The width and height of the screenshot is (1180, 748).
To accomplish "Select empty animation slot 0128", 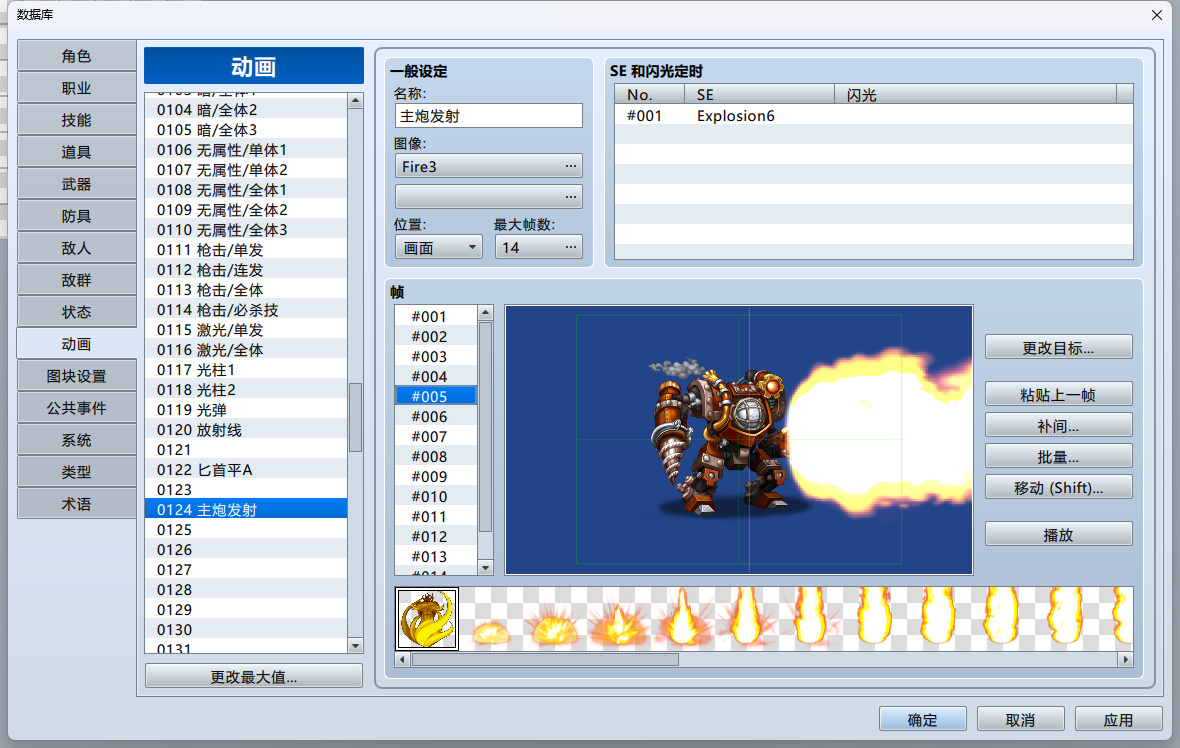I will (x=246, y=590).
